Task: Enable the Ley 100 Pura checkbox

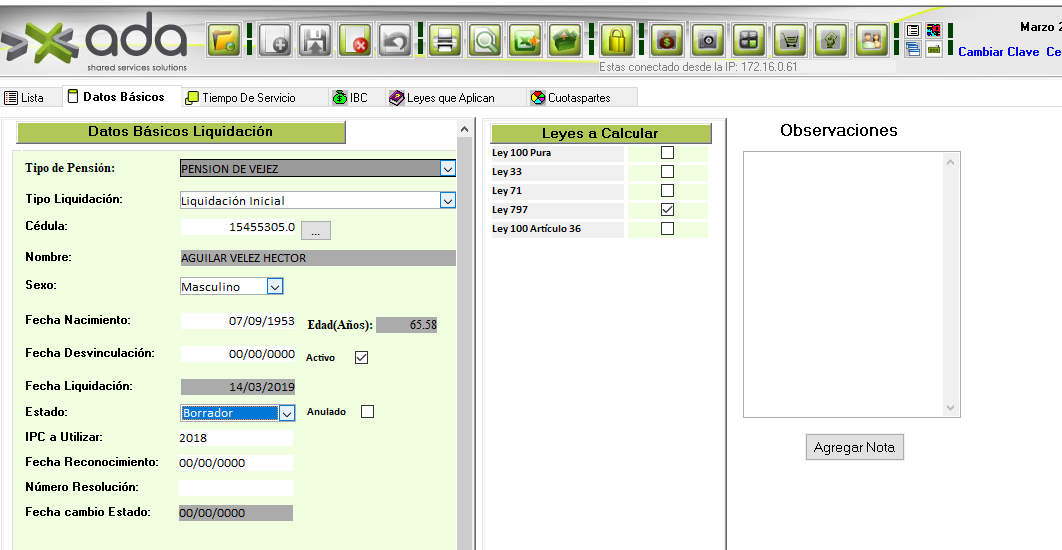Action: (667, 153)
